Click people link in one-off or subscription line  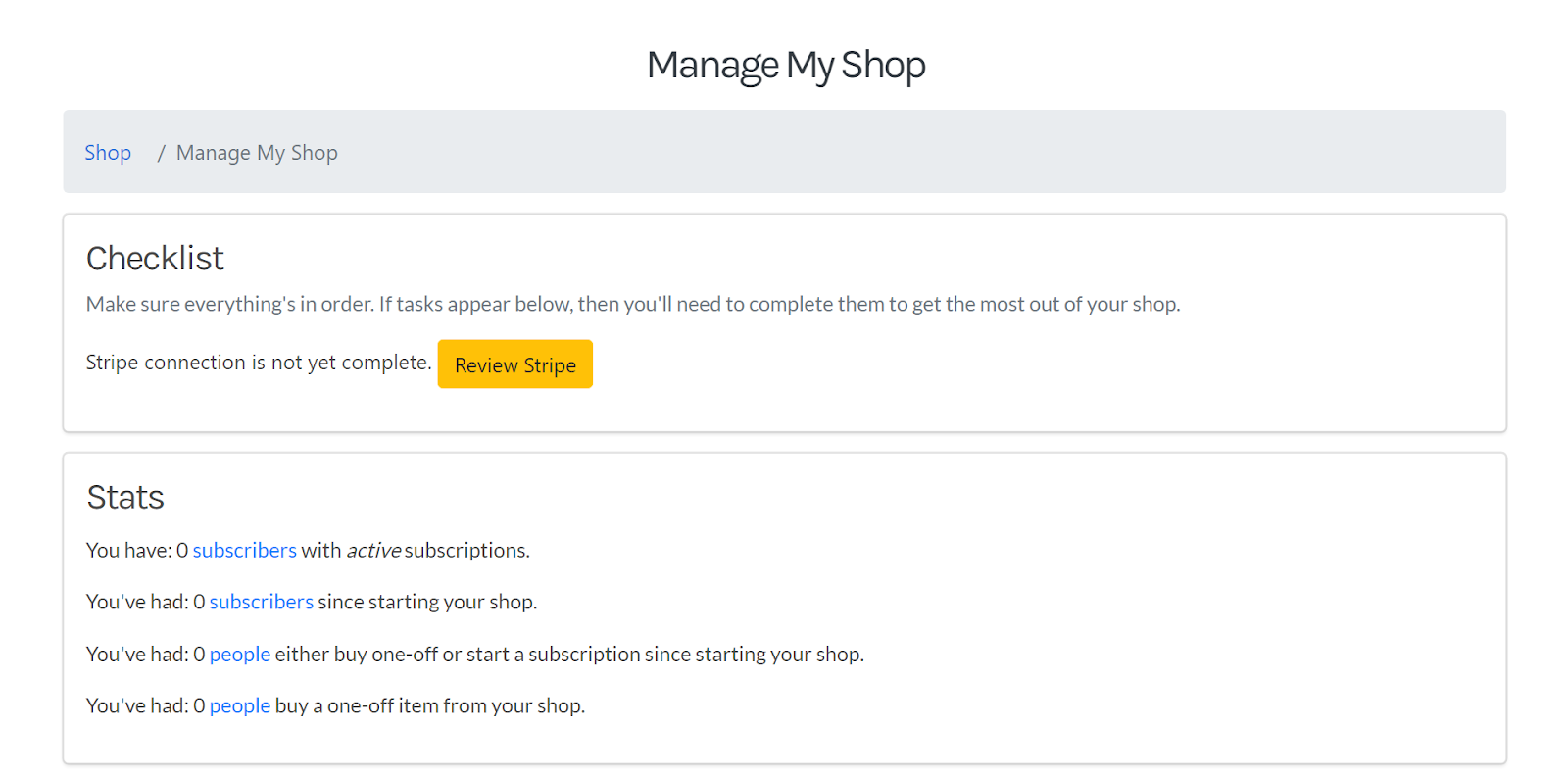[x=239, y=655]
